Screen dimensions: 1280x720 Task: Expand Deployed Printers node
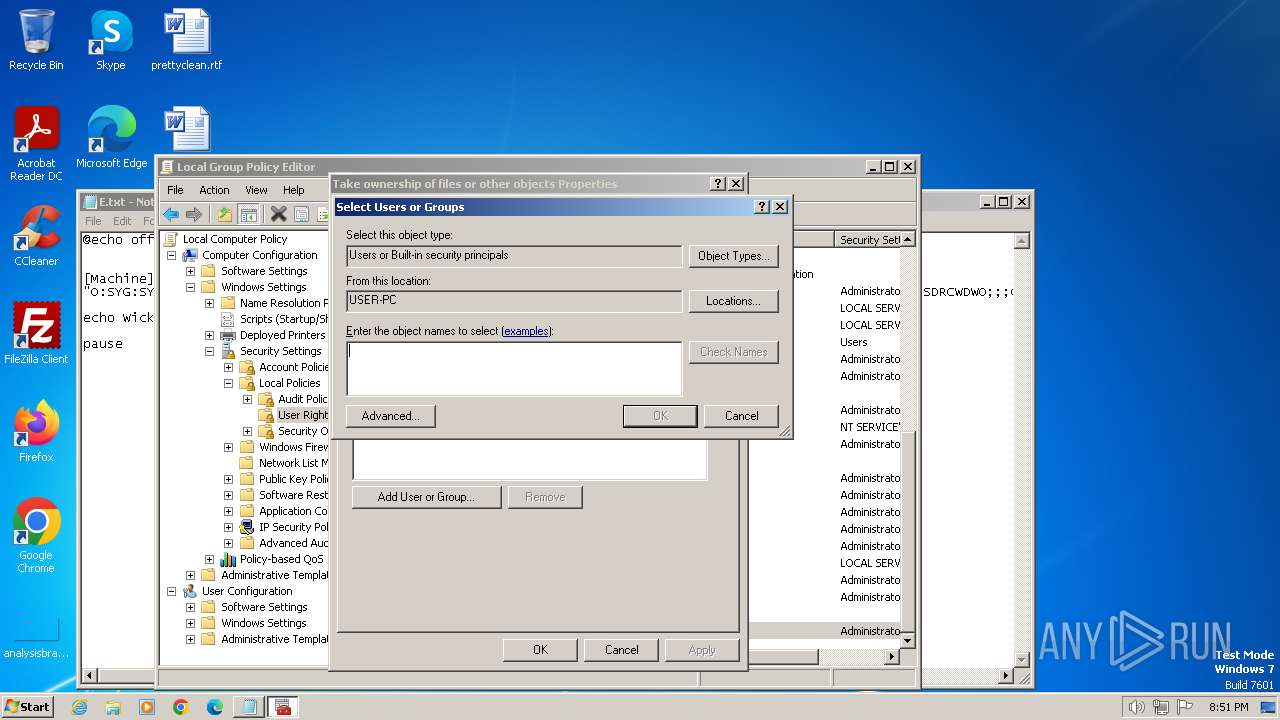[209, 335]
